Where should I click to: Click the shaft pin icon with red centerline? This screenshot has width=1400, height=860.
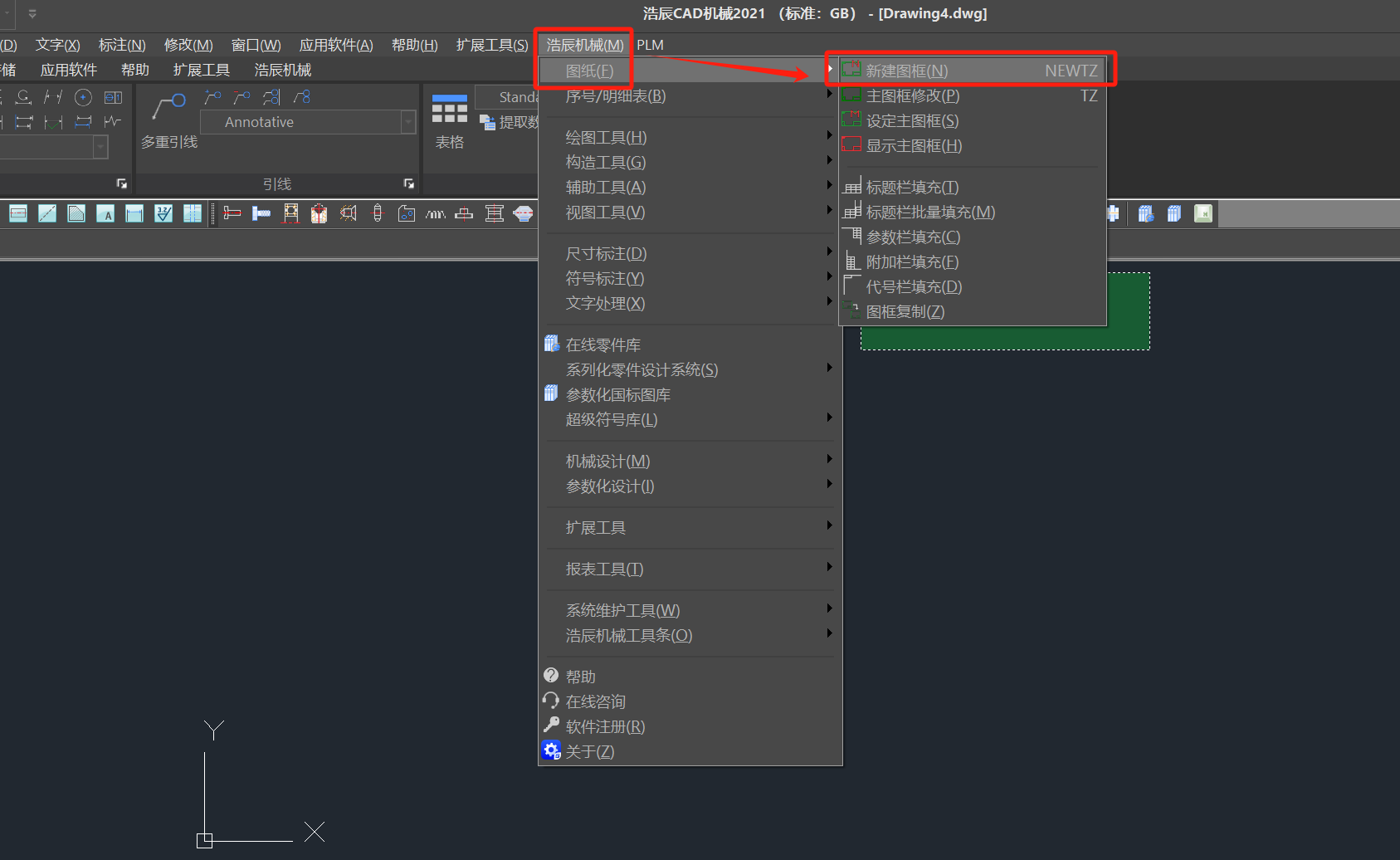coord(378,213)
